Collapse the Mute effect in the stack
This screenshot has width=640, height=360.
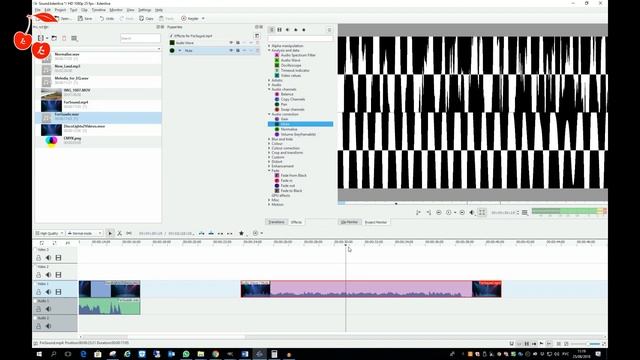coord(180,51)
